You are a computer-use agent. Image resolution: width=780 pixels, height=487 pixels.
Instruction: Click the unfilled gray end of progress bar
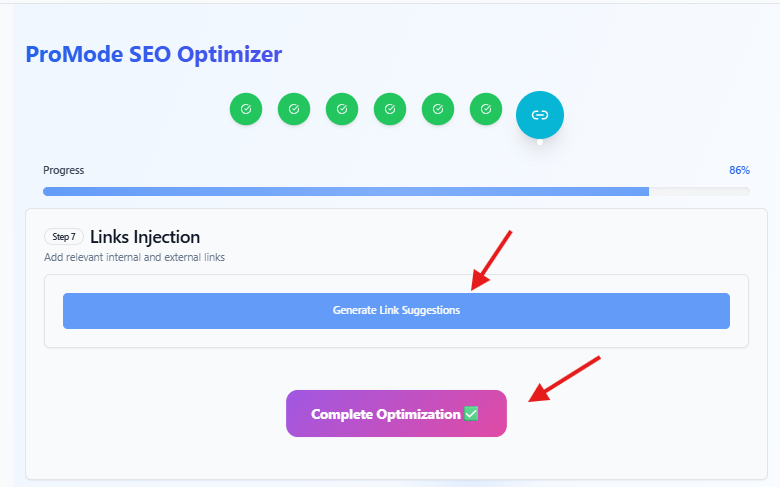point(699,192)
